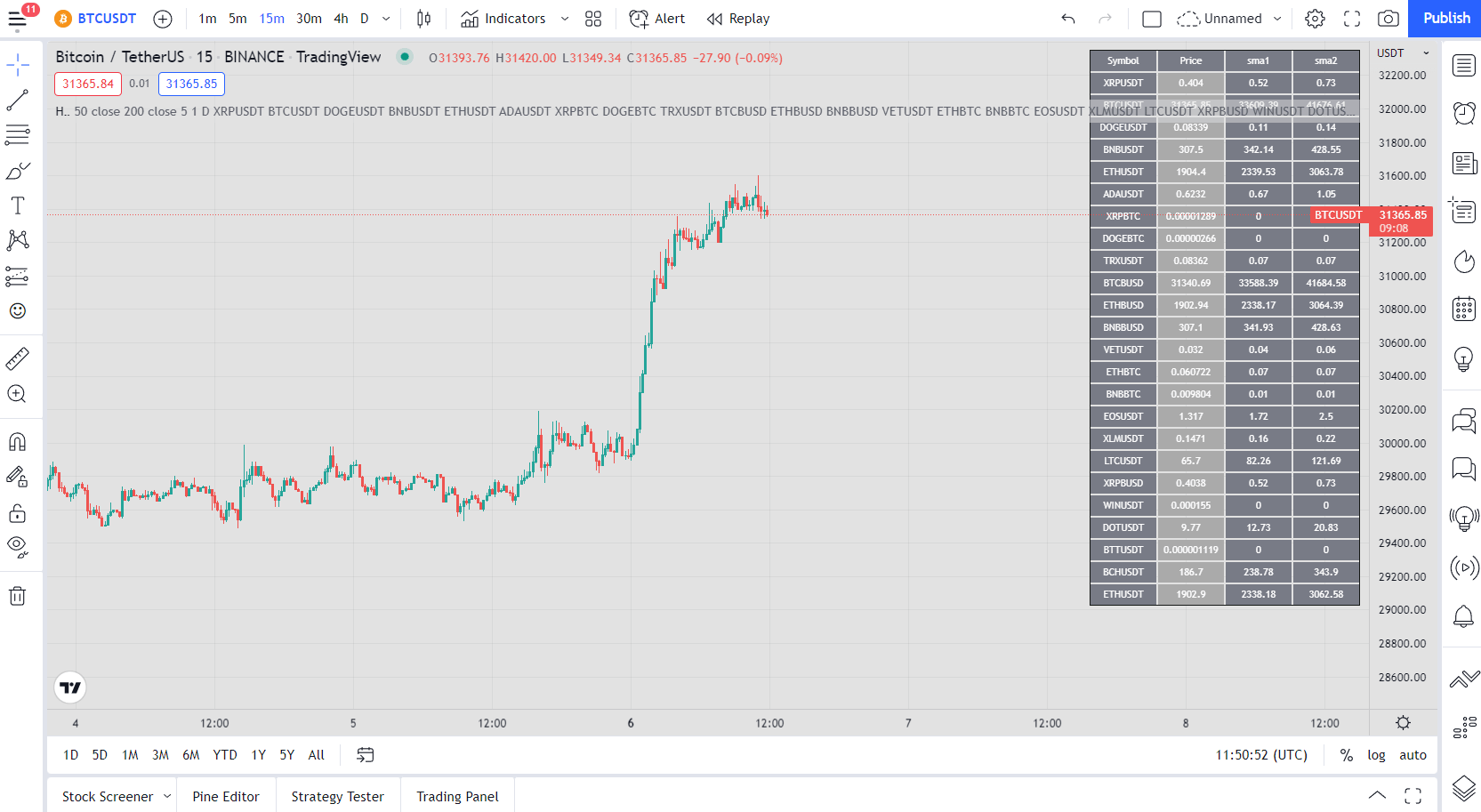
Task: Open the ideas lightbulb panel
Action: [1463, 358]
